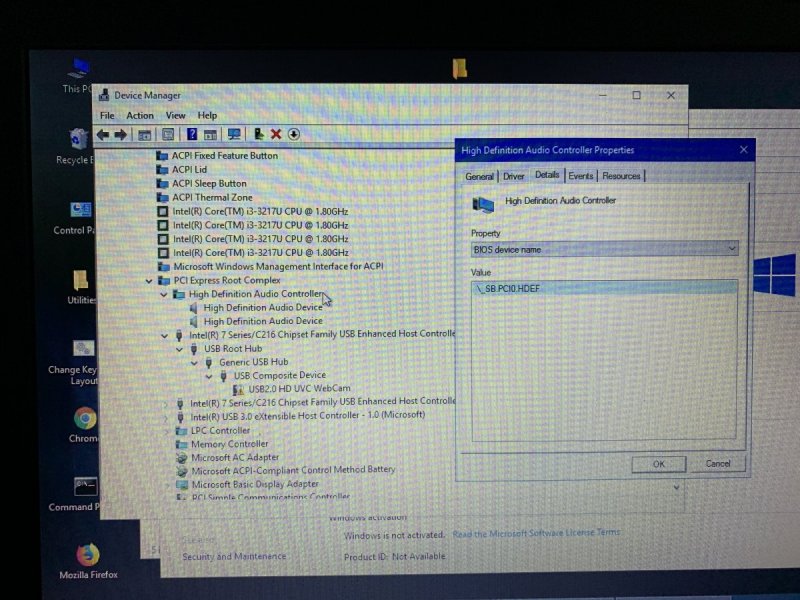Image resolution: width=800 pixels, height=600 pixels.
Task: Click the scroll-down arrow of the device tree
Action: [x=677, y=488]
